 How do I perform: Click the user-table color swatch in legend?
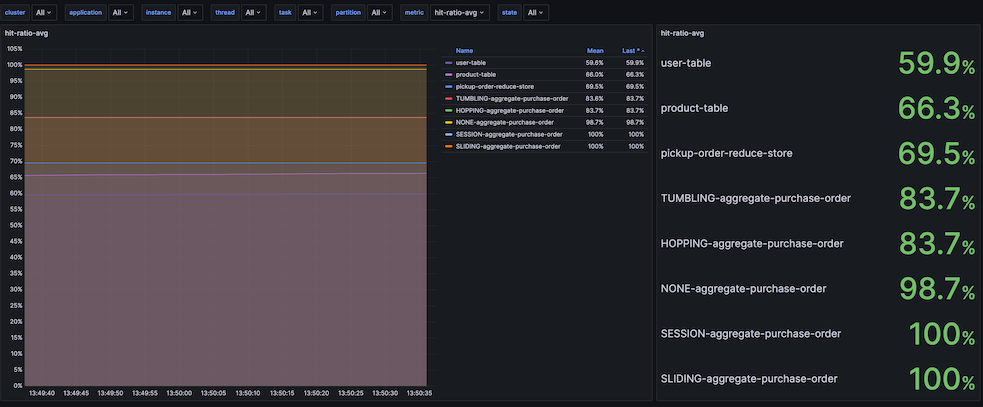coord(448,63)
